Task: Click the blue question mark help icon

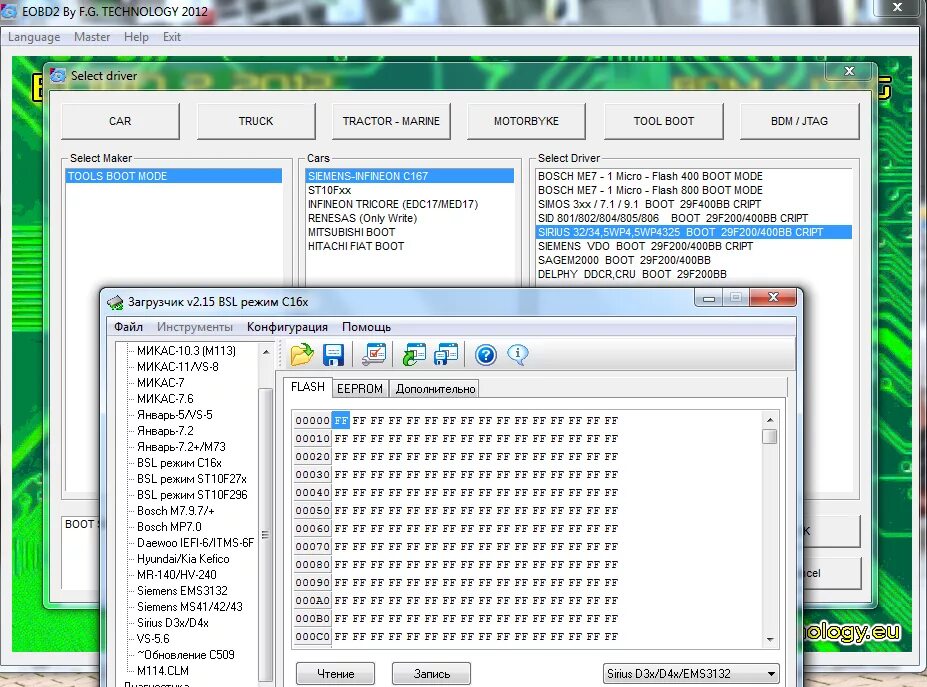Action: click(x=485, y=355)
